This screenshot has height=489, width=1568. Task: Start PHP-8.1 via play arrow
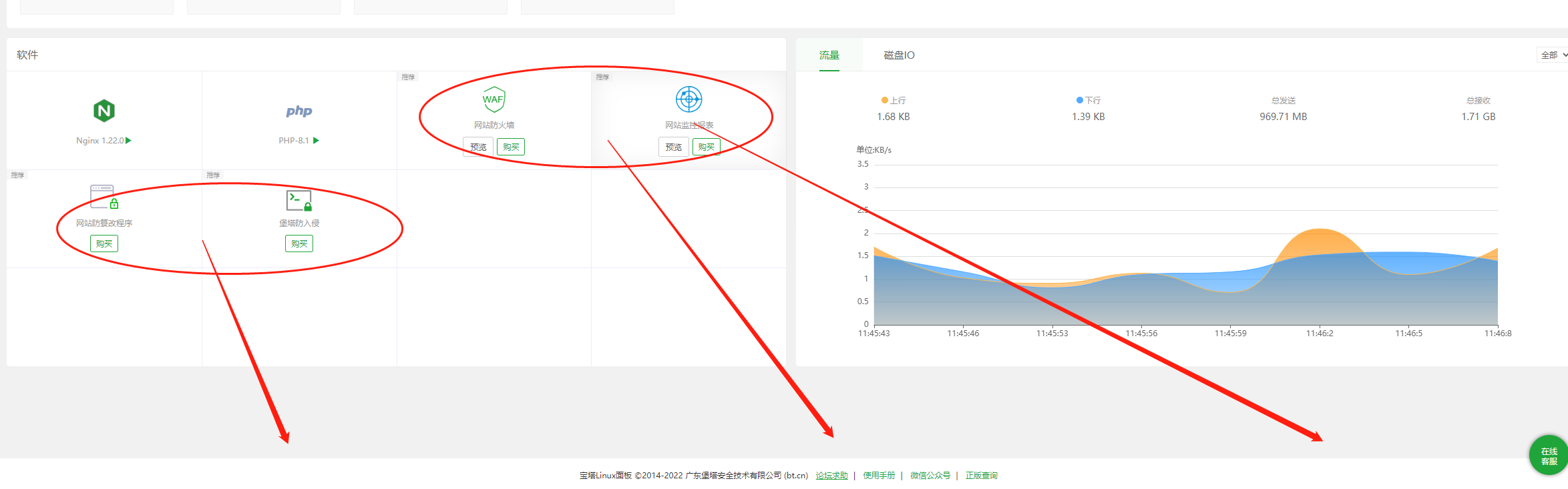[316, 141]
